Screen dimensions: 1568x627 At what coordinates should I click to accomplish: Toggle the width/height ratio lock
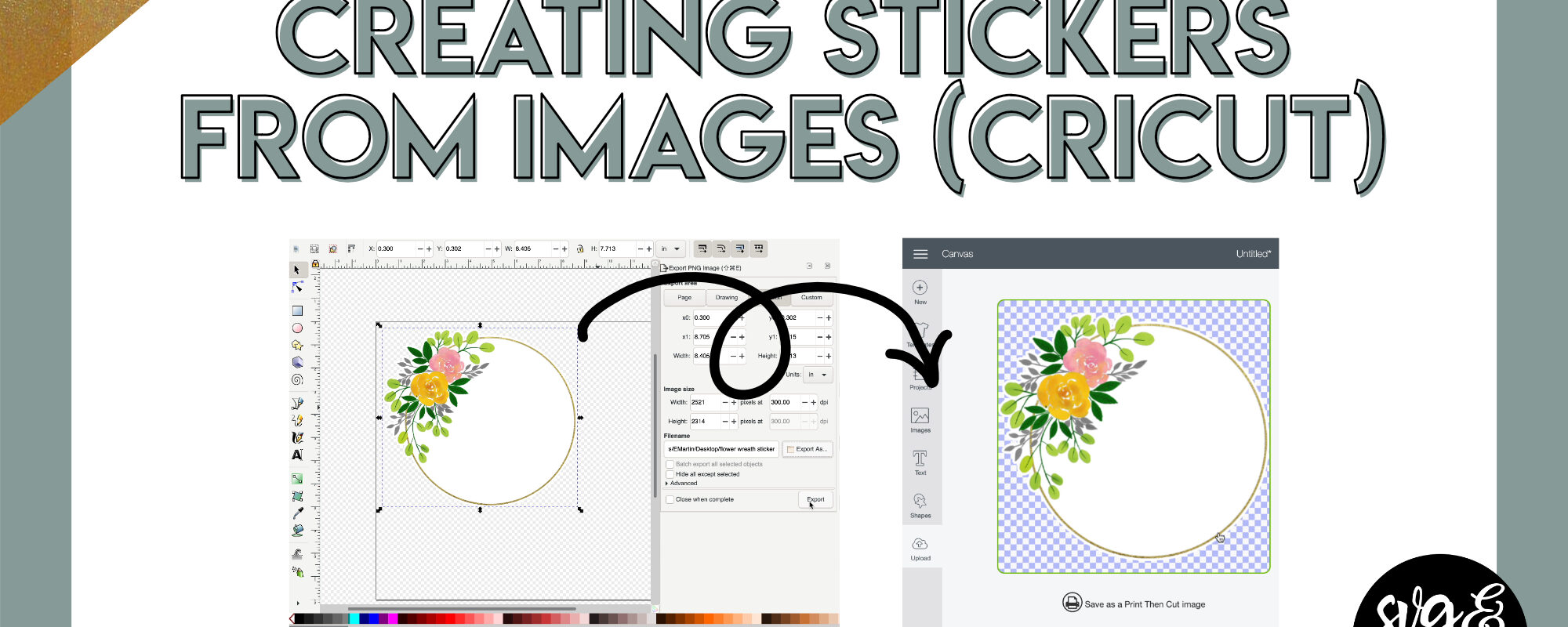click(x=580, y=248)
